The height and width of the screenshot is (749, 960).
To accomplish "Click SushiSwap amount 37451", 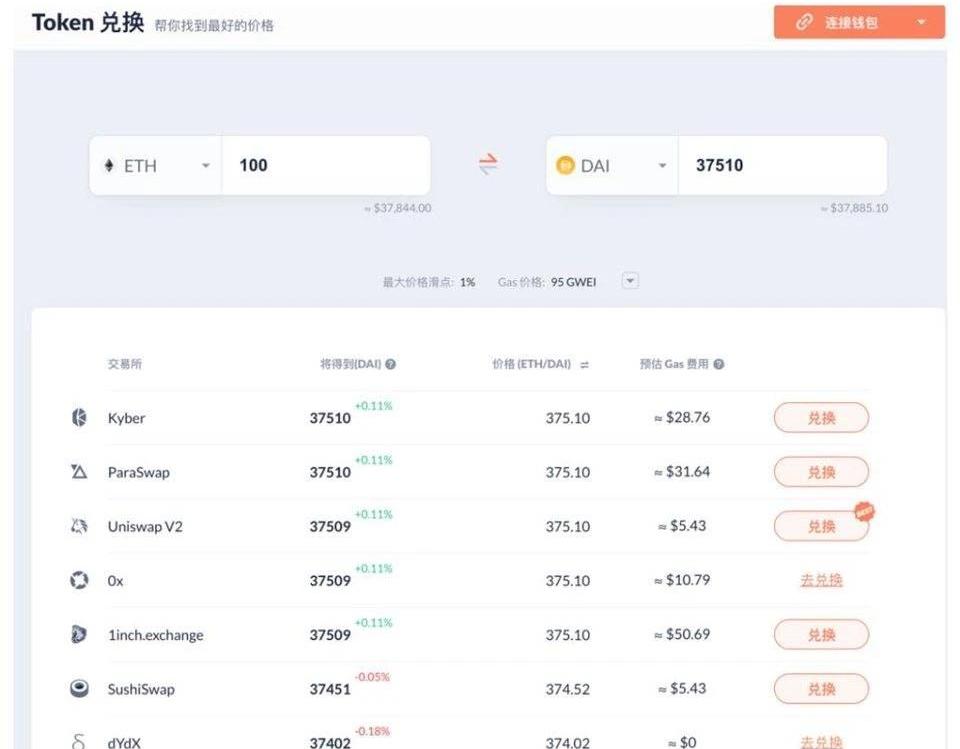I will coord(330,689).
